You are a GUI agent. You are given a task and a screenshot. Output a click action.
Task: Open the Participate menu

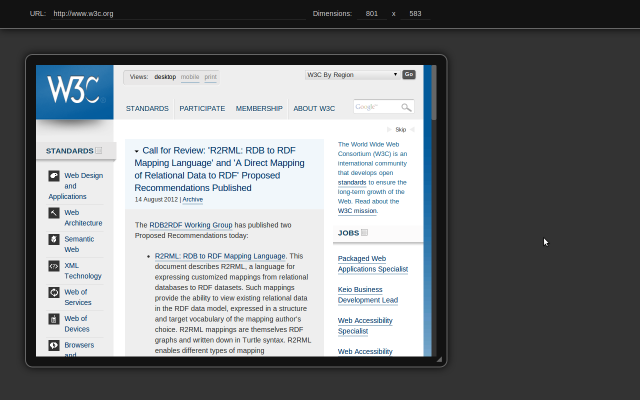(x=202, y=109)
